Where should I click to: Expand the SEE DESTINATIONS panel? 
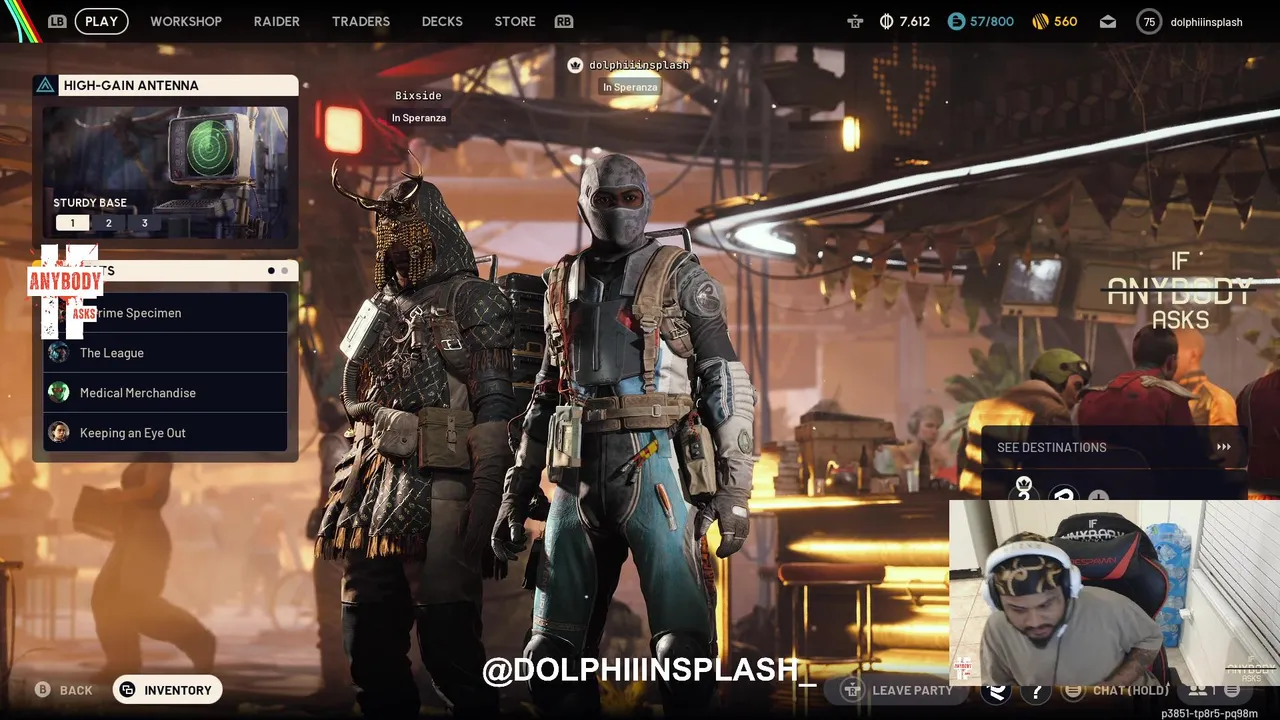(x=1114, y=447)
